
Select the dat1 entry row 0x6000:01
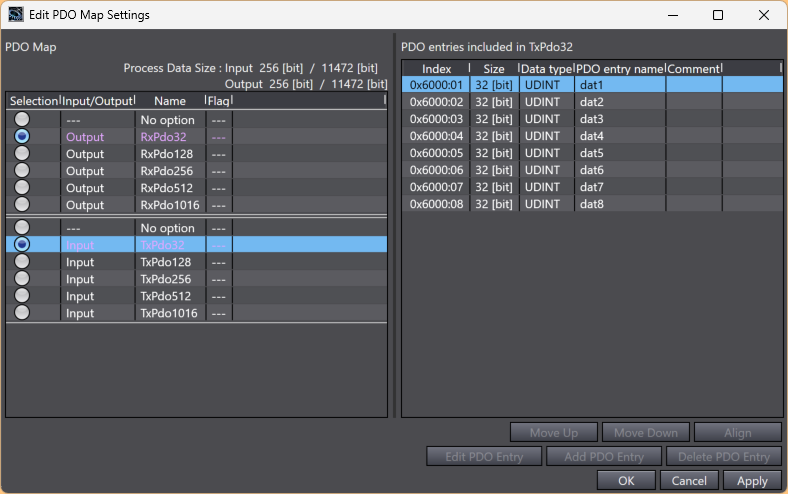(x=592, y=85)
